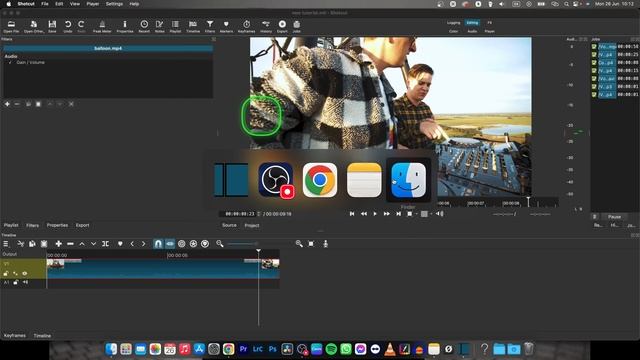Image resolution: width=640 pixels, height=360 pixels.
Task: Ripple delete with the timeline minus icon
Action: pyautogui.click(x=70, y=244)
